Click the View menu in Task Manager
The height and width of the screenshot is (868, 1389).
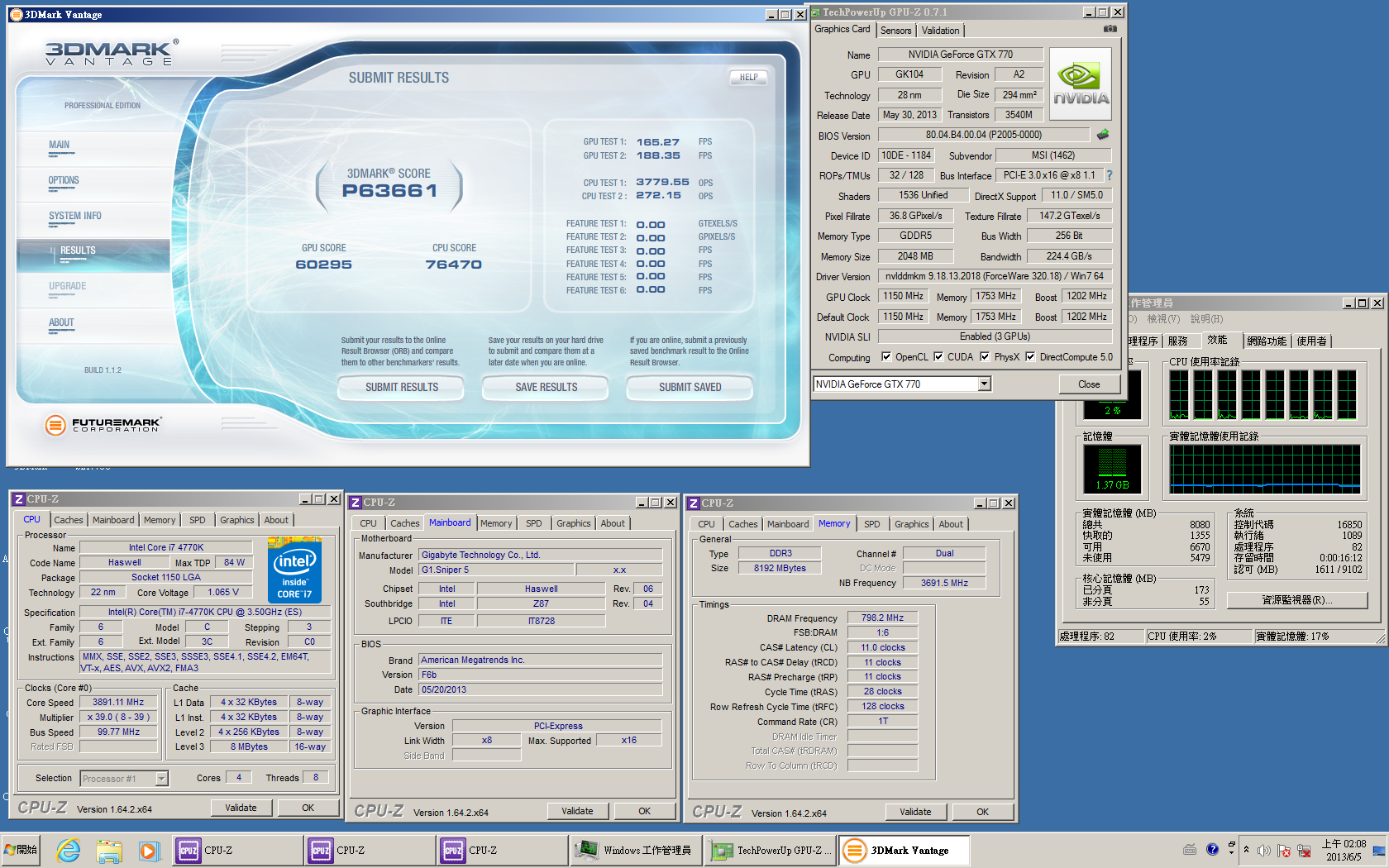[1163, 319]
